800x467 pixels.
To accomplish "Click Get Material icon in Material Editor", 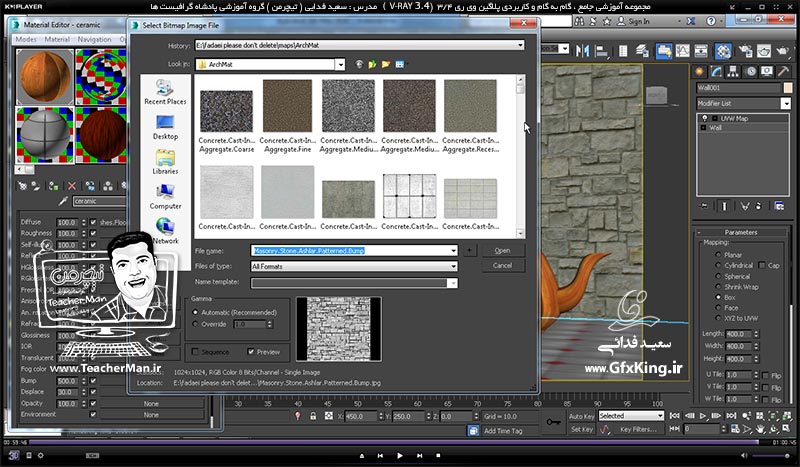I will coord(22,186).
